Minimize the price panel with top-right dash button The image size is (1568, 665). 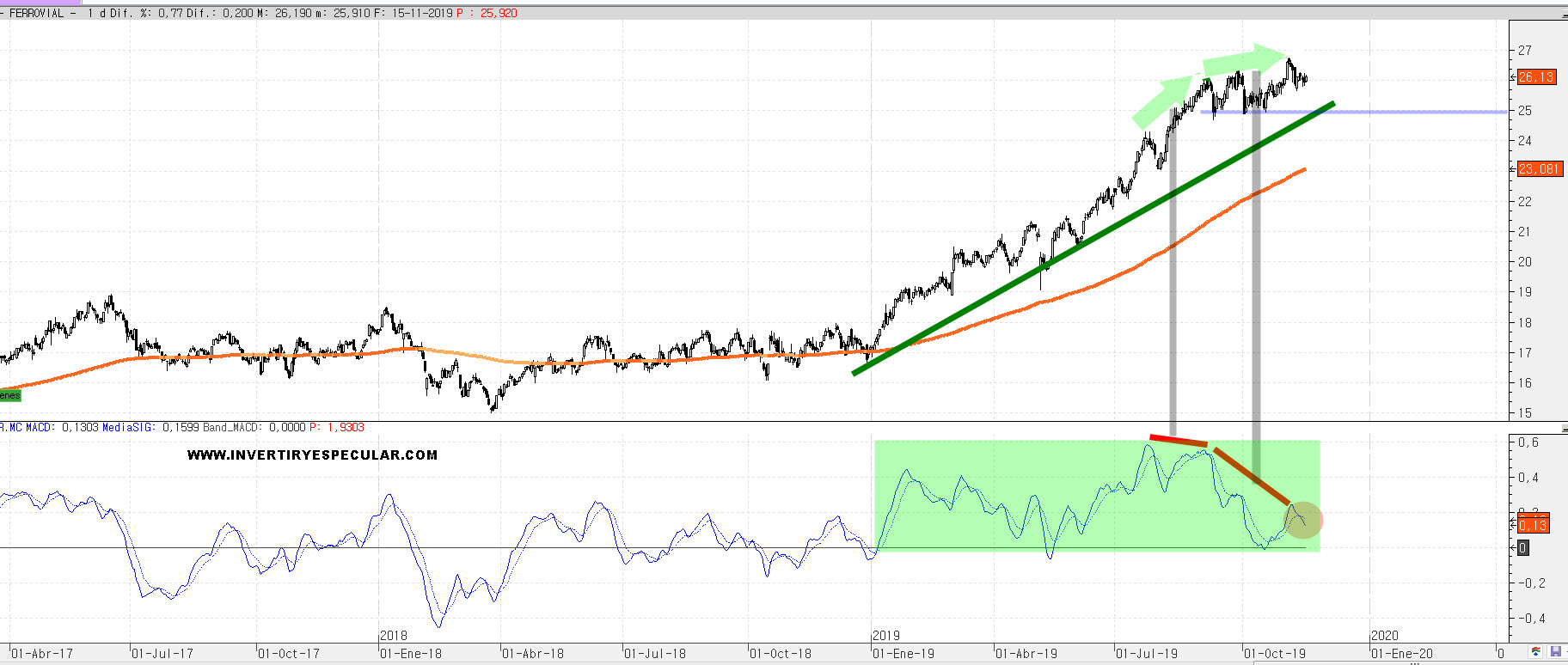[x=1563, y=15]
